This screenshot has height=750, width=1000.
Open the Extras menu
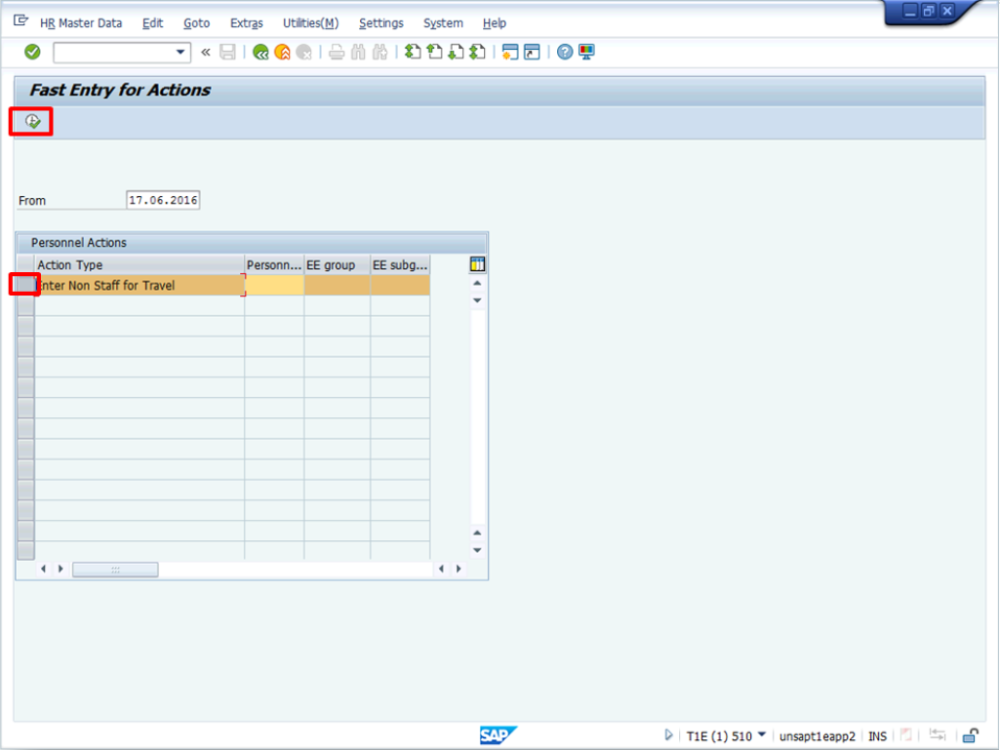pos(246,23)
